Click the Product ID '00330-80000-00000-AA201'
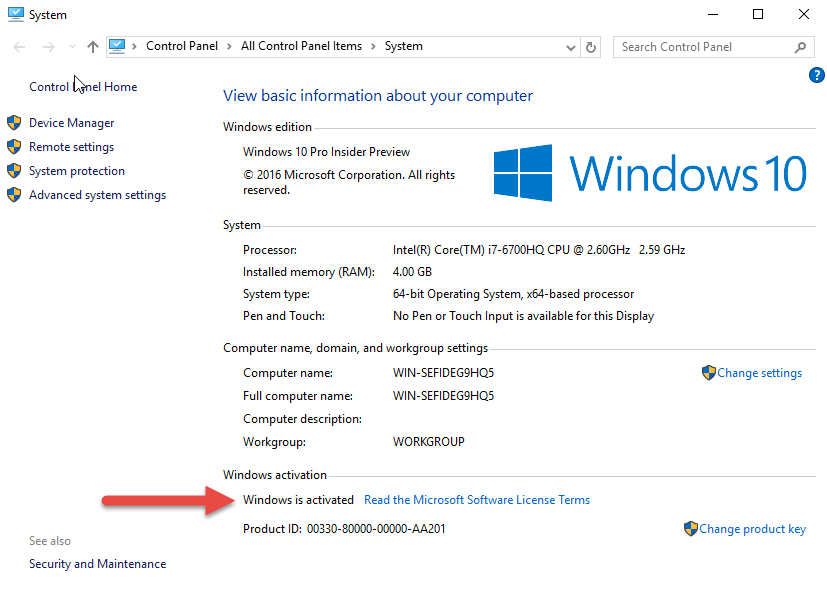Screen dimensions: 827x590 click(376, 529)
